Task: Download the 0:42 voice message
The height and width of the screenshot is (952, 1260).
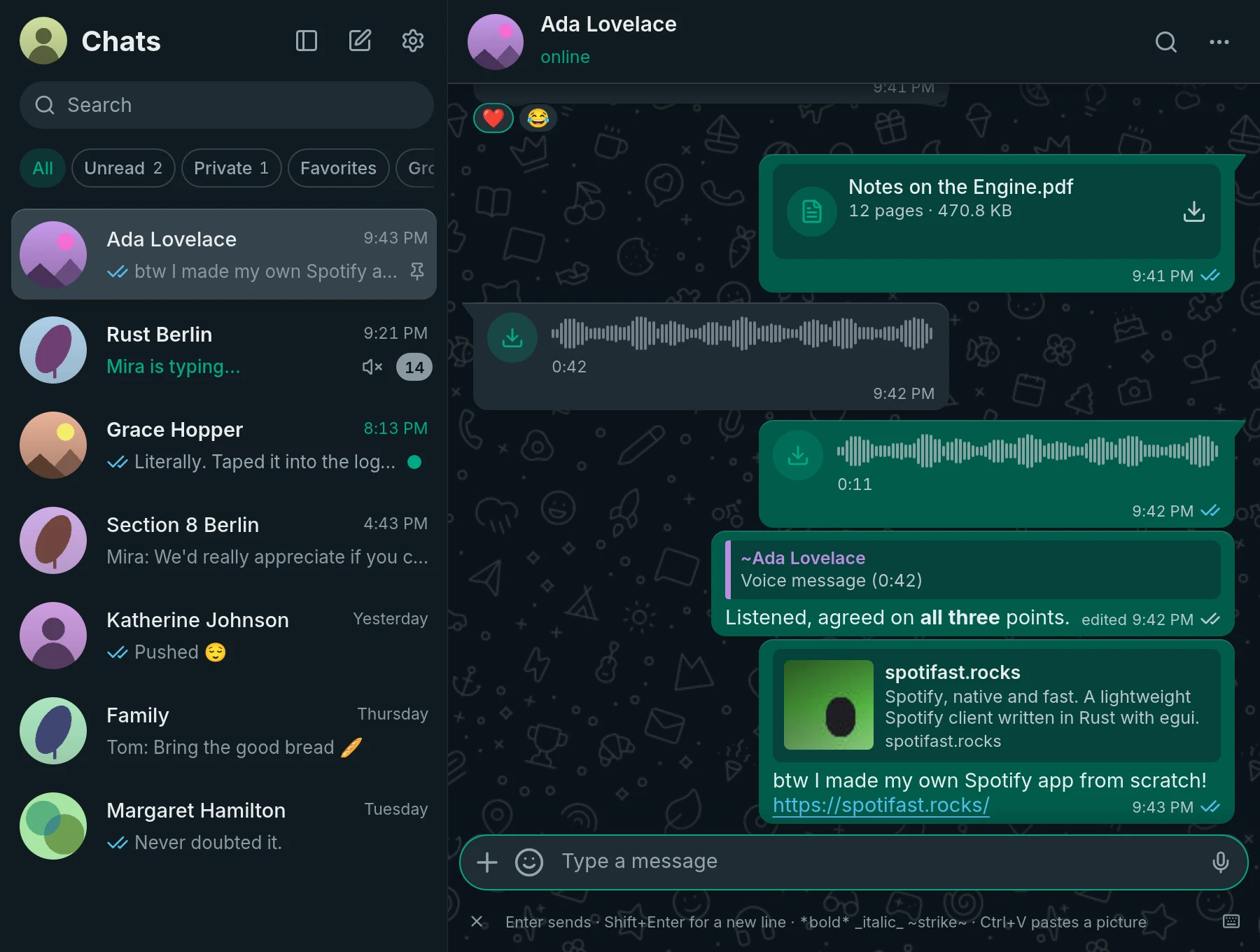Action: click(512, 337)
